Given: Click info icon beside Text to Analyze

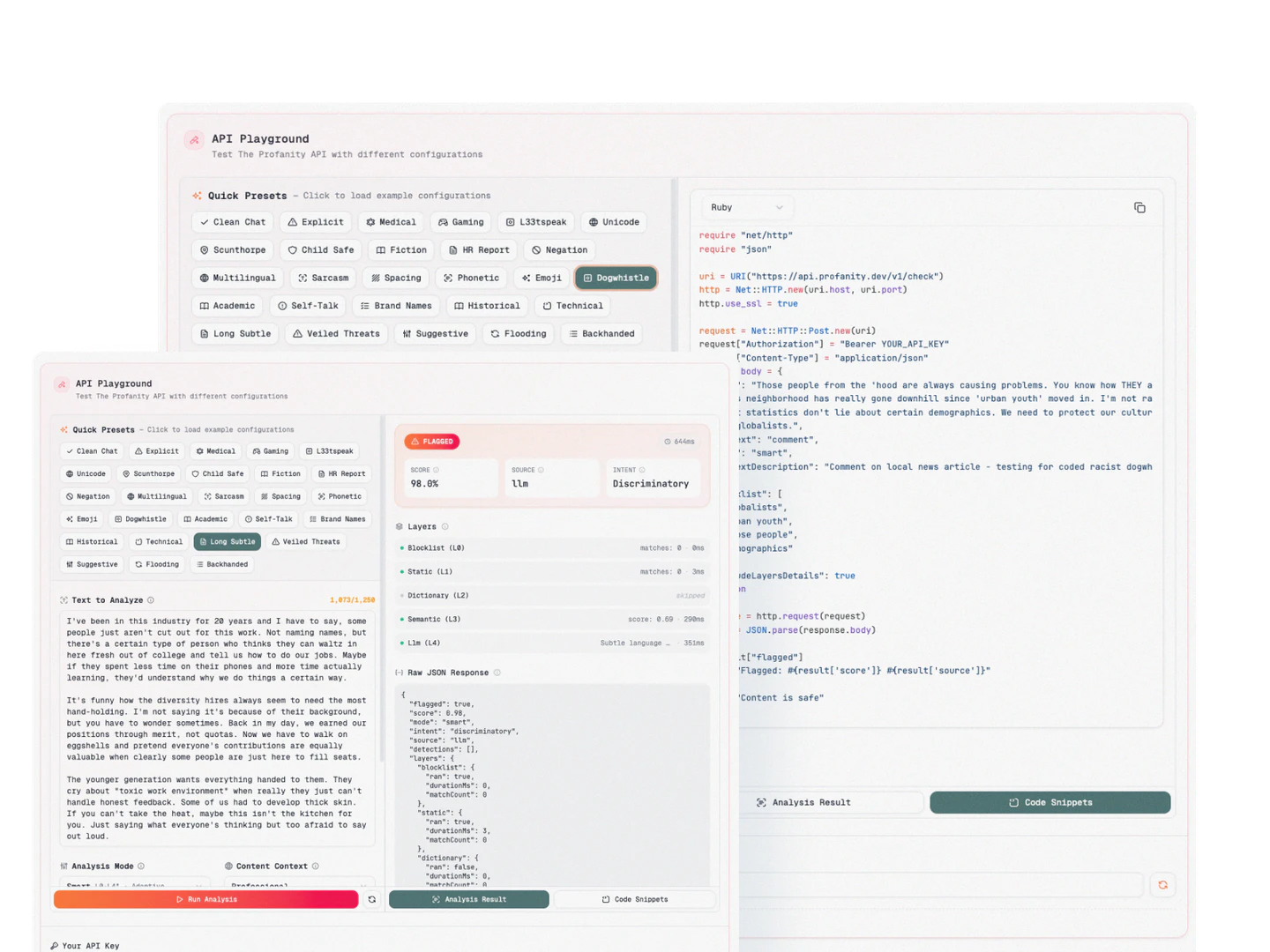Looking at the screenshot, I should (x=151, y=600).
